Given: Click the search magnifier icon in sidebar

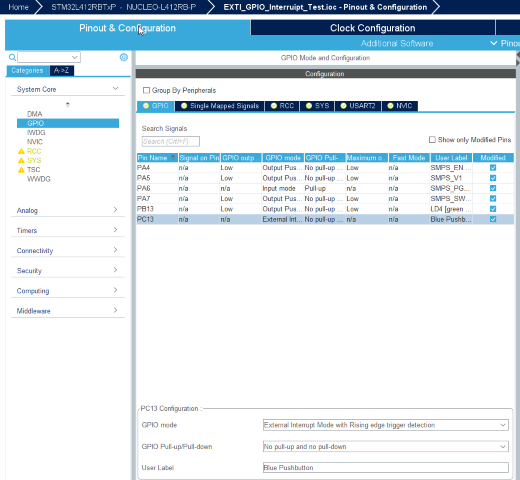Looking at the screenshot, I should 12,57.
